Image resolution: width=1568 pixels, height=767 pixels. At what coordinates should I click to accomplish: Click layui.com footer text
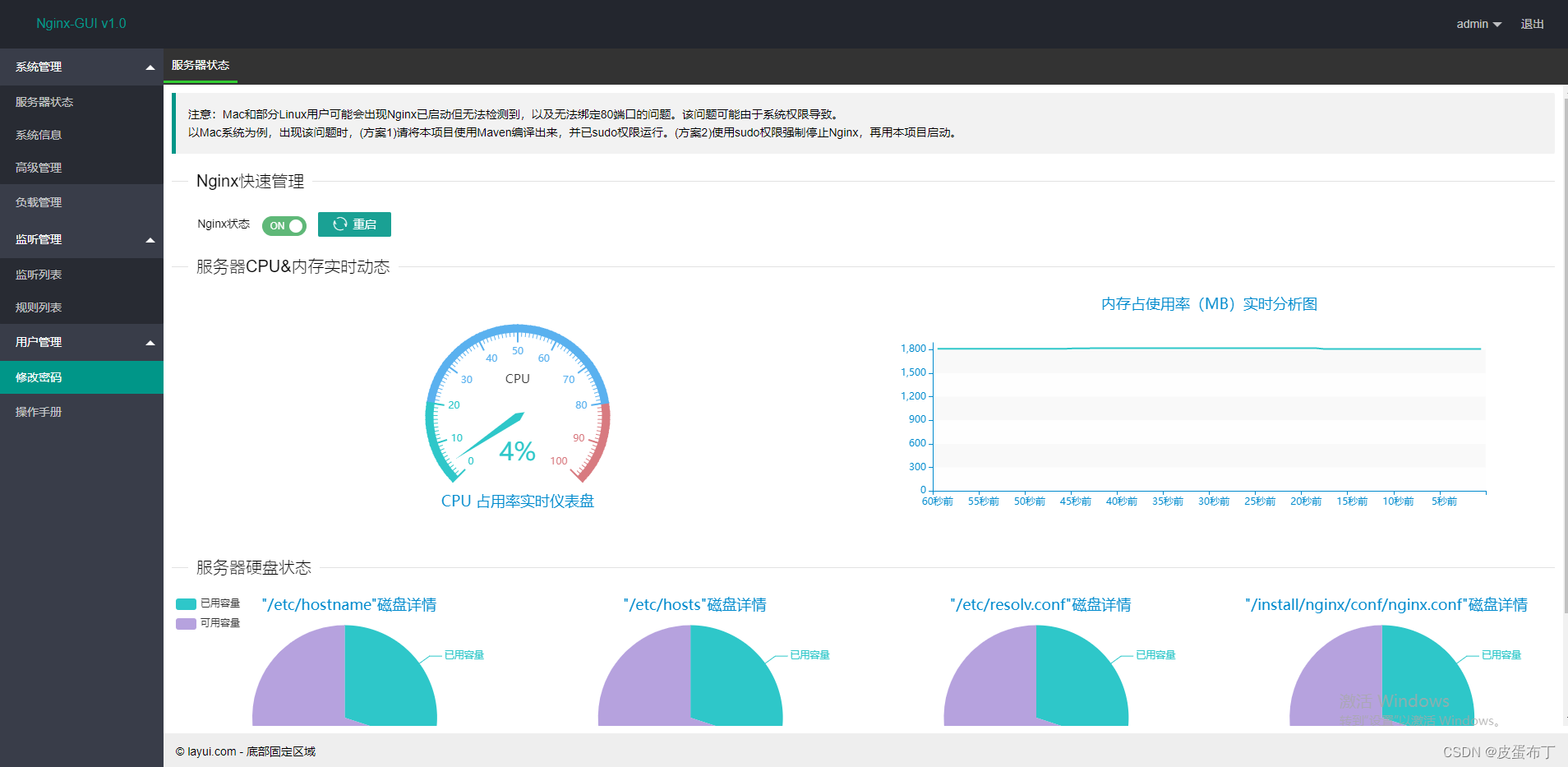pyautogui.click(x=245, y=751)
